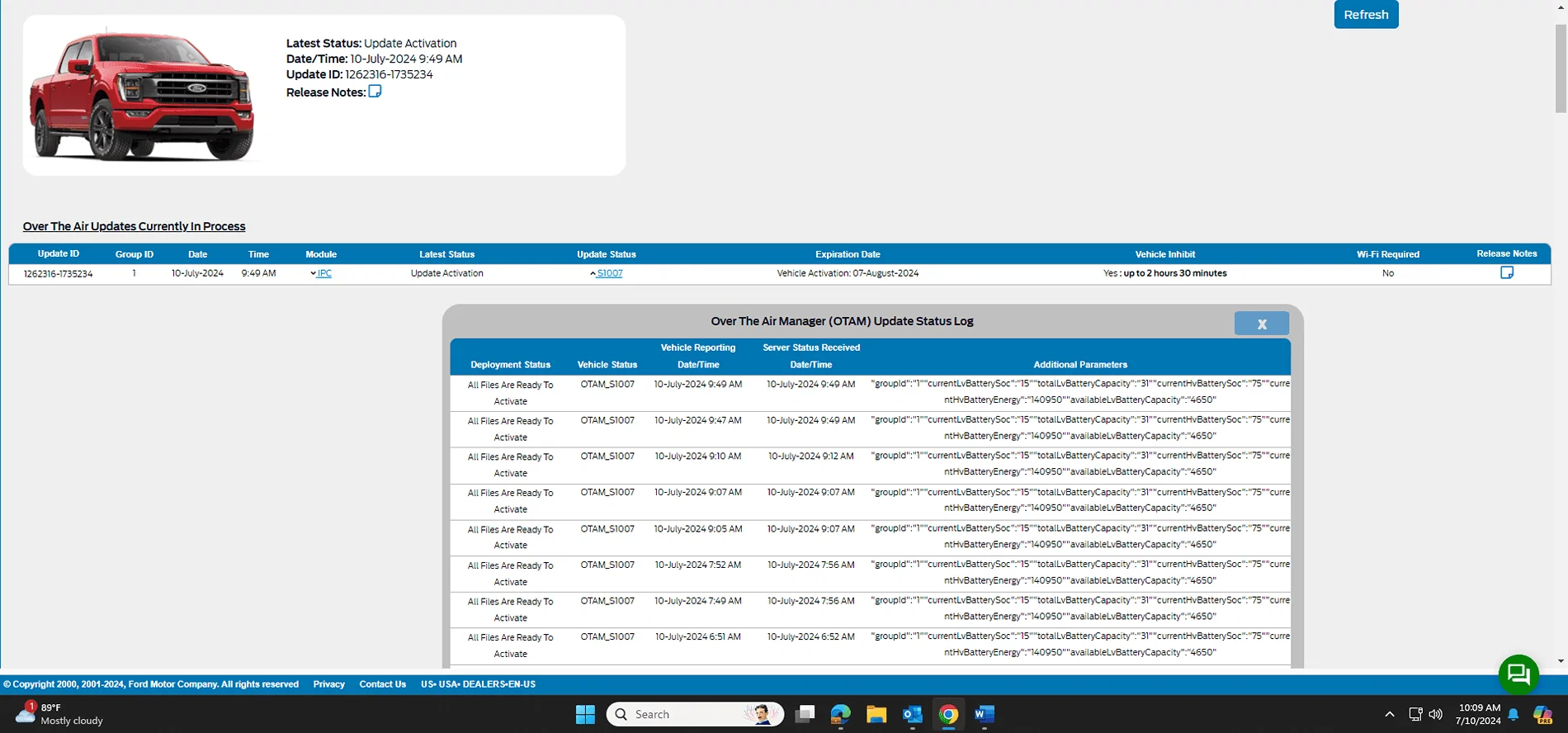
Task: Select the Expiration Date column header
Action: tap(848, 254)
